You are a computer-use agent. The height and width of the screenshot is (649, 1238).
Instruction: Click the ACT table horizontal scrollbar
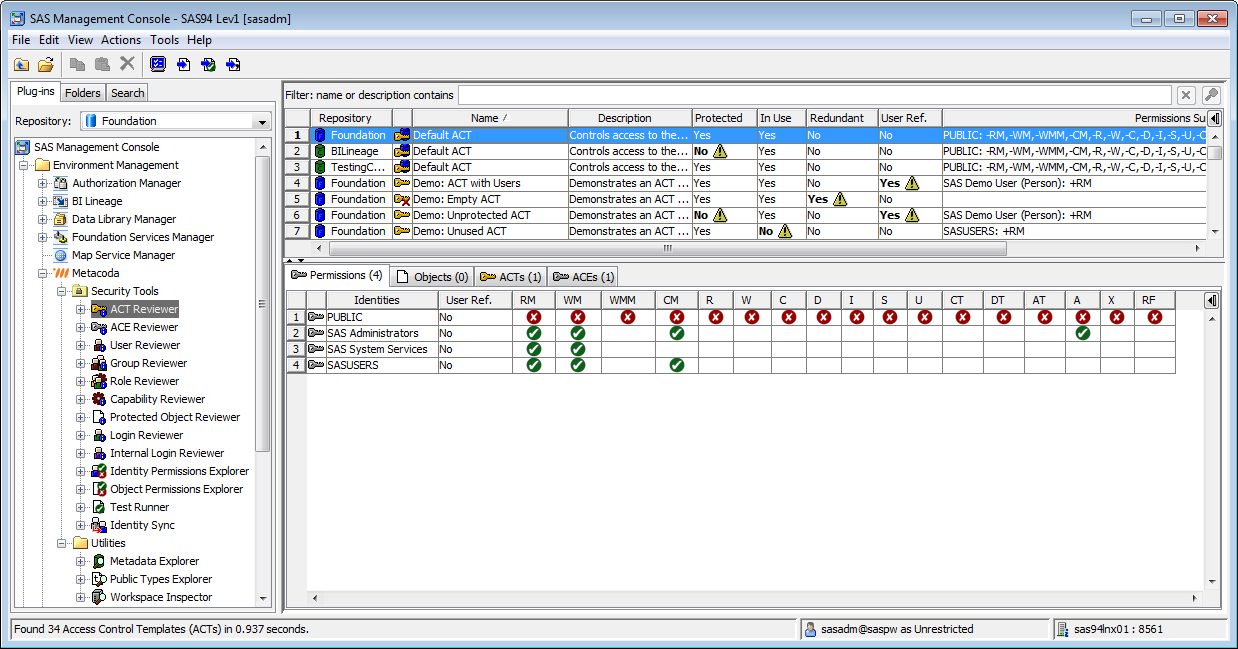(667, 248)
